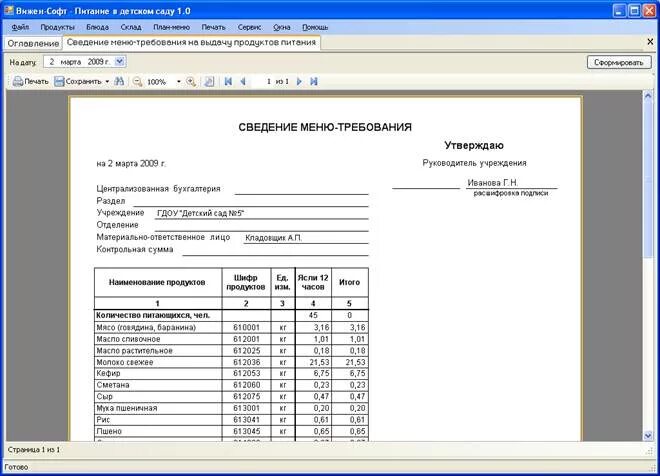Click the Сыр row name
Viewport: 660px width, 476px height.
(x=104, y=396)
